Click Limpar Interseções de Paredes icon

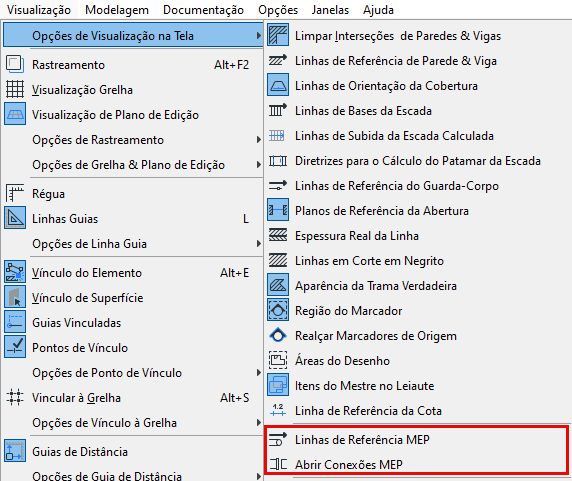click(x=278, y=35)
